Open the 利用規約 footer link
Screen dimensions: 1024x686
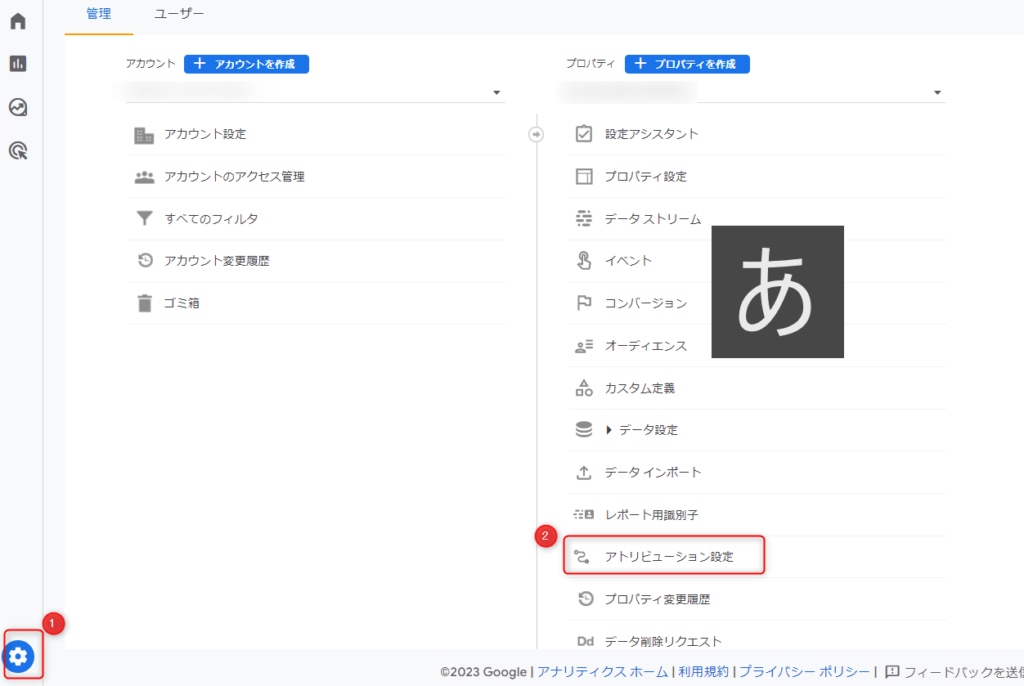(x=703, y=672)
